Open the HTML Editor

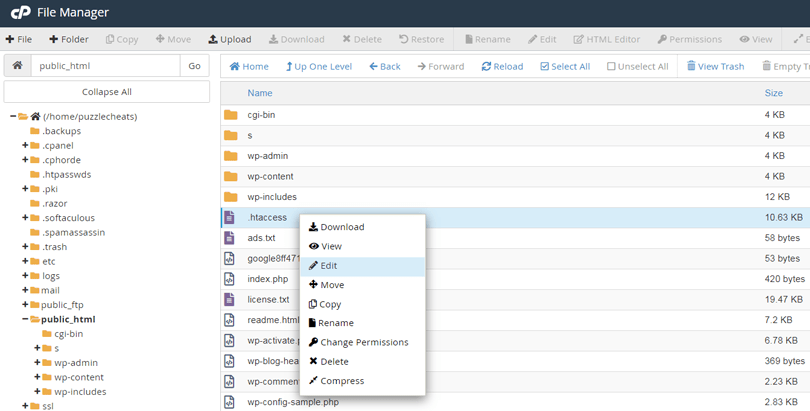(606, 39)
